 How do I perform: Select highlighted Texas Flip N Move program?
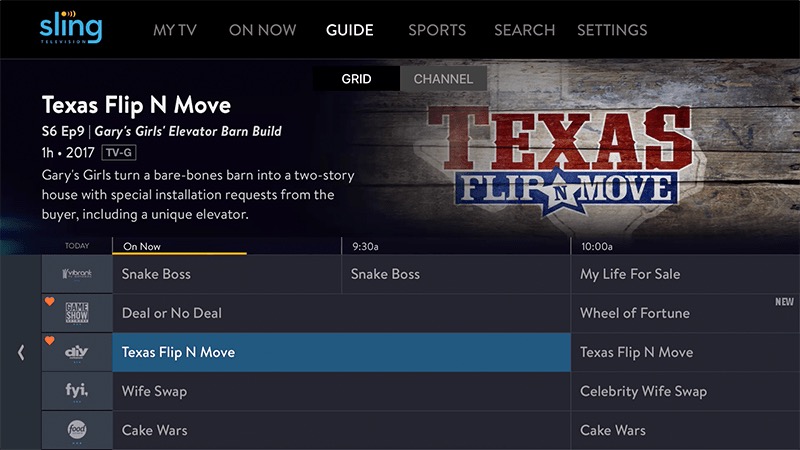click(x=341, y=352)
